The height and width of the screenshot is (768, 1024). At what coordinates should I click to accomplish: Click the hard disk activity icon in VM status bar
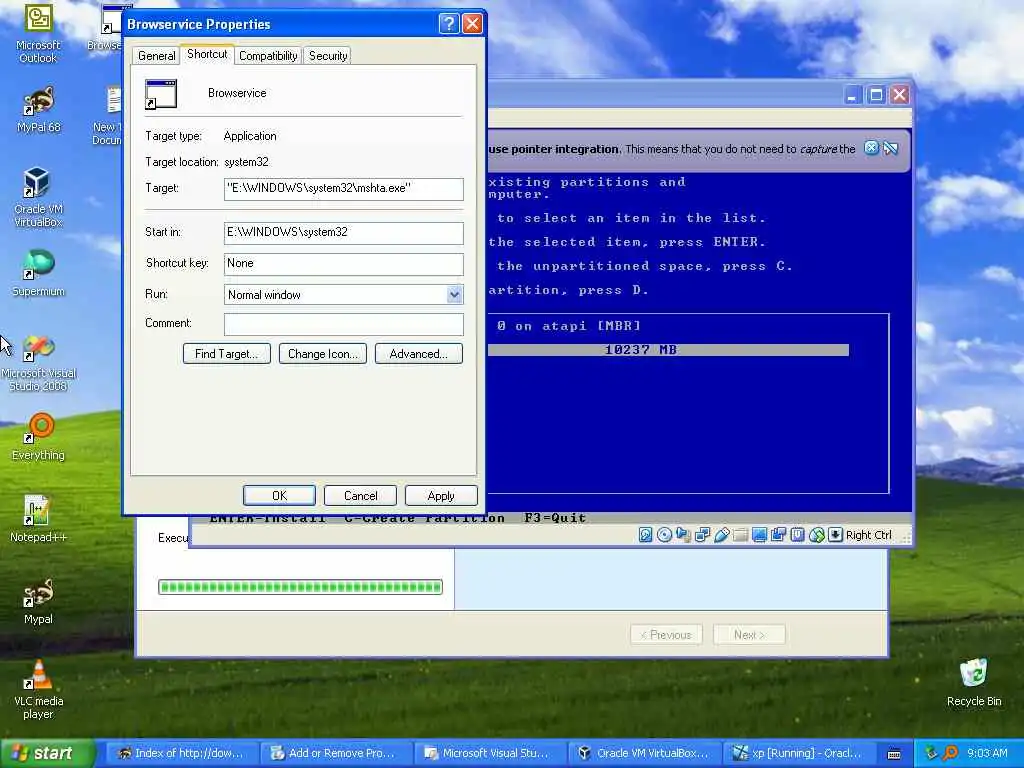click(645, 535)
